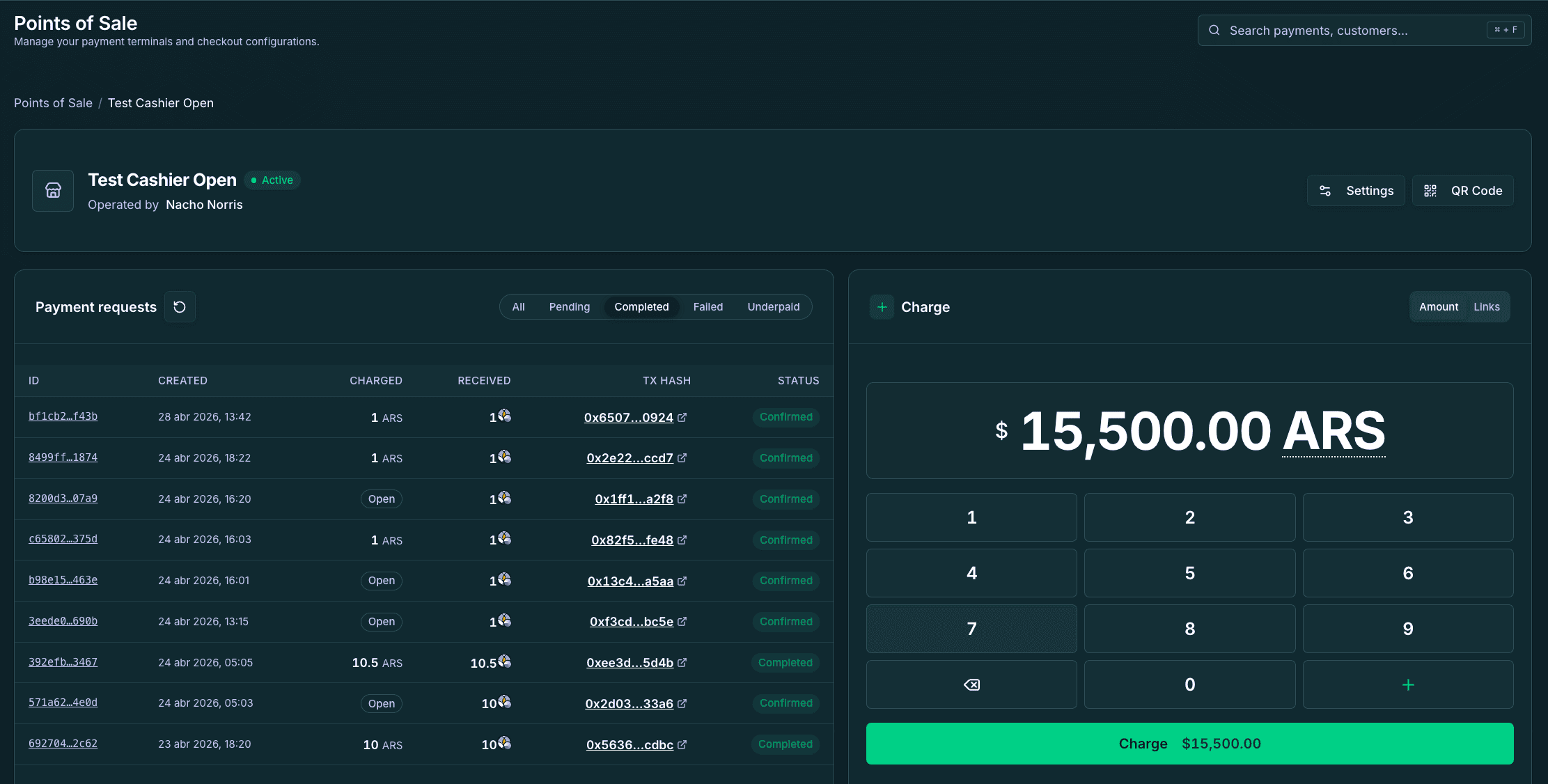Select the Amount charge mode
The height and width of the screenshot is (784, 1548).
coord(1439,307)
